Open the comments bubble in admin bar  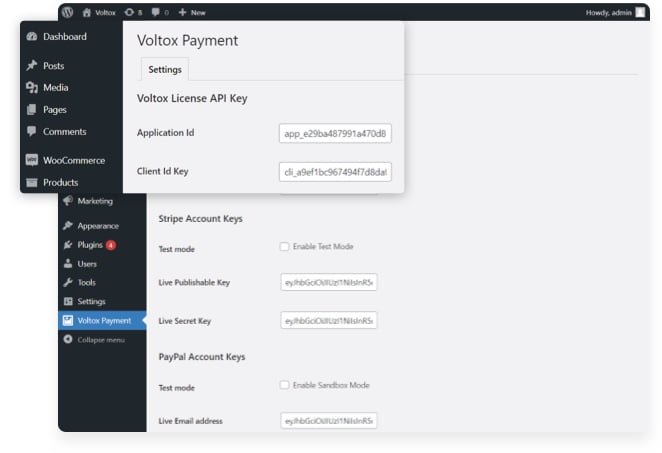[x=155, y=12]
